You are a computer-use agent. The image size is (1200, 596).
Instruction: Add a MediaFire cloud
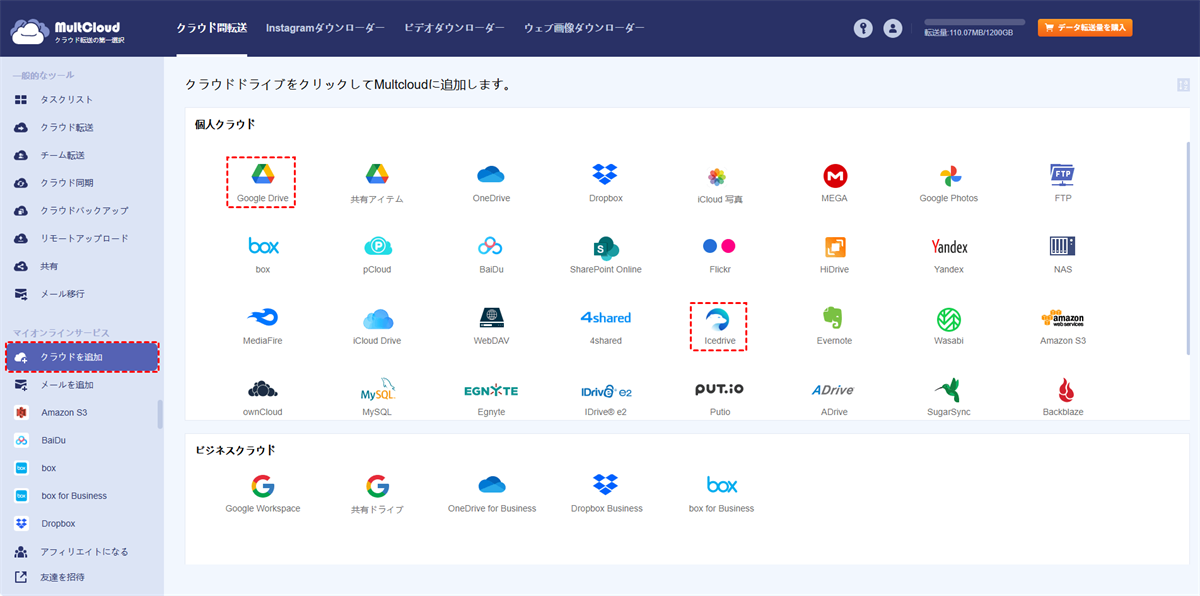click(262, 326)
